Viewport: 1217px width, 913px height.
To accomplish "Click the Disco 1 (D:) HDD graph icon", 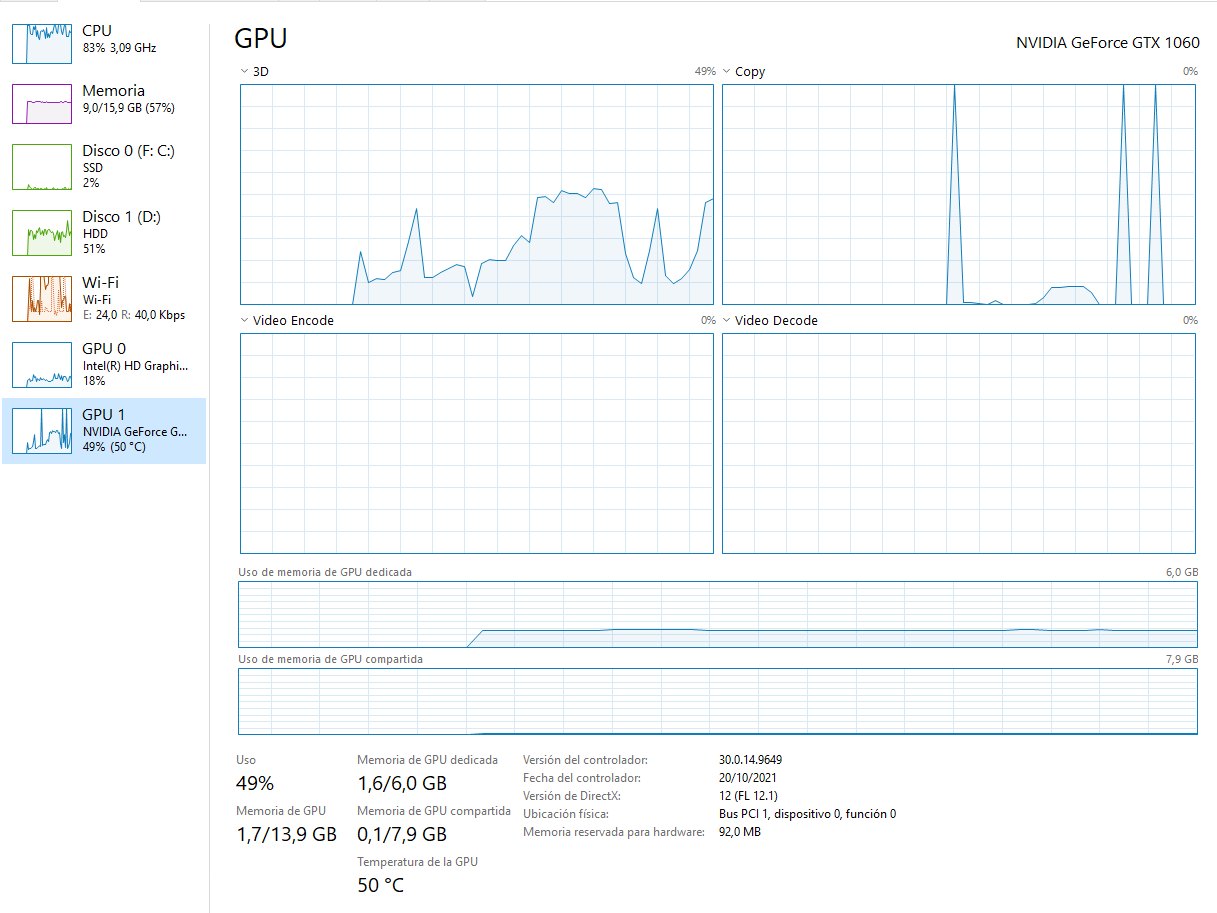I will click(41, 232).
